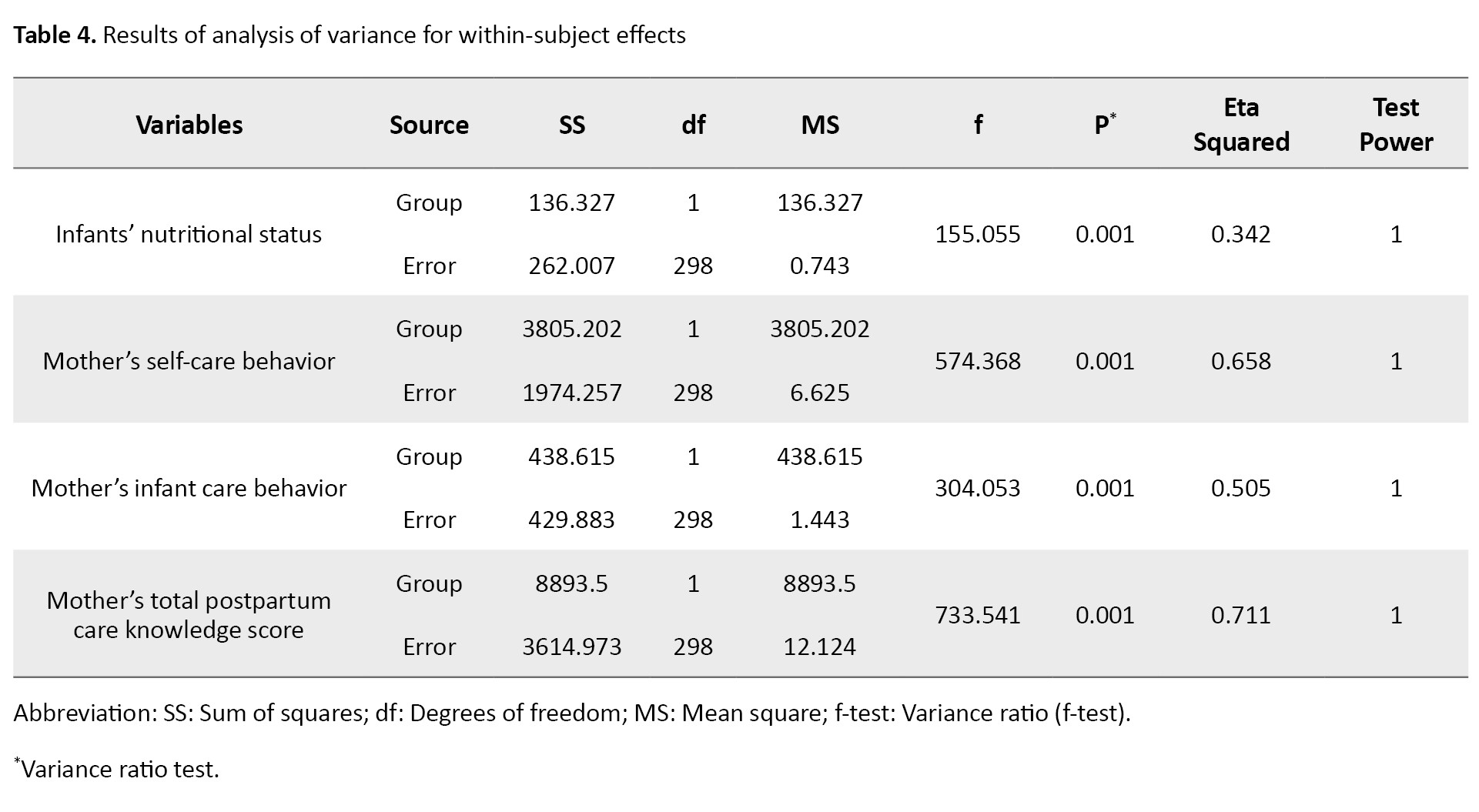
Task: Click the "Mother's self-care behavior" row label
Action: click(x=189, y=361)
